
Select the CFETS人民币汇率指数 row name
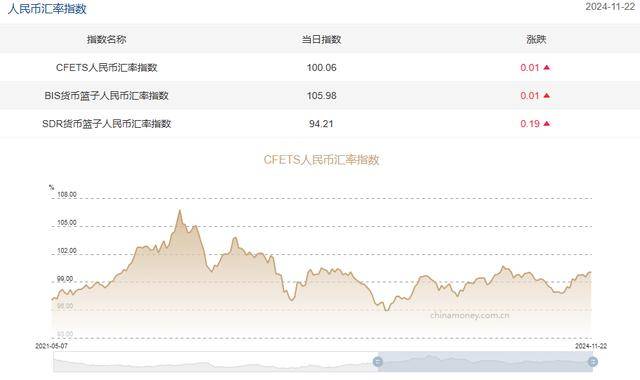(107, 67)
